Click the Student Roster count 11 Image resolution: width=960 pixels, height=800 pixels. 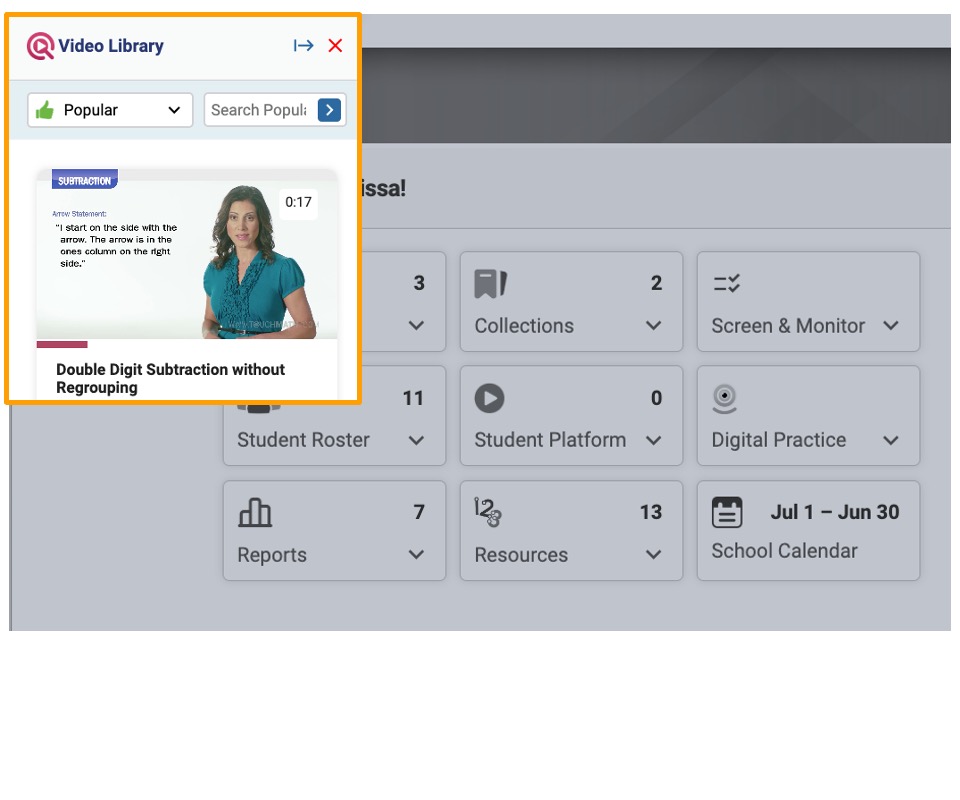click(413, 398)
